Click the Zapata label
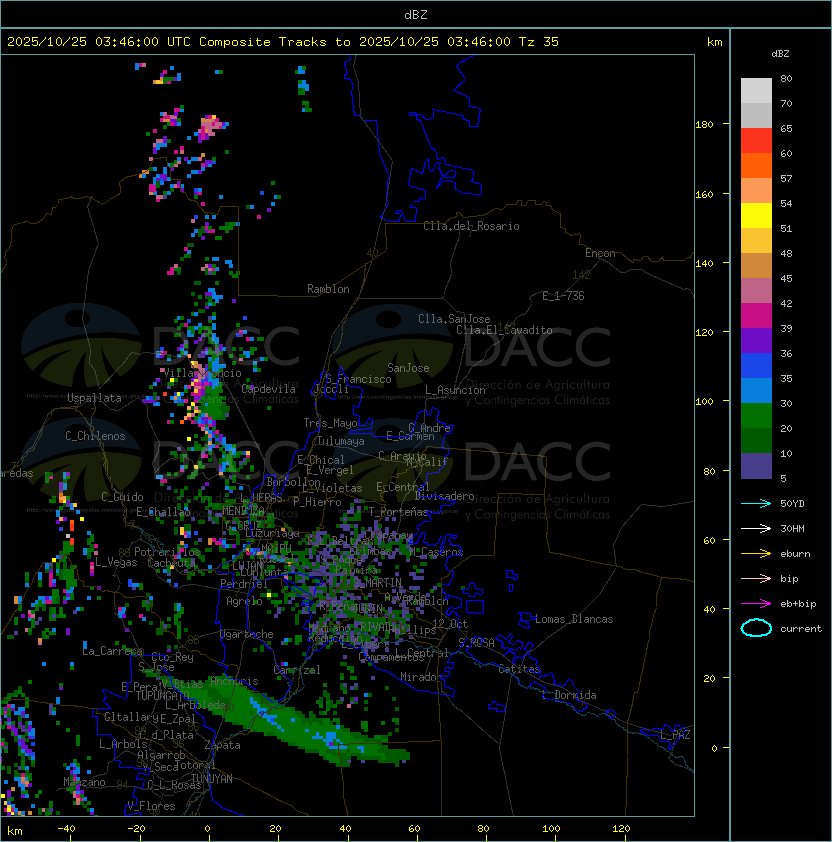Viewport: 832px width, 842px height. pyautogui.click(x=222, y=745)
